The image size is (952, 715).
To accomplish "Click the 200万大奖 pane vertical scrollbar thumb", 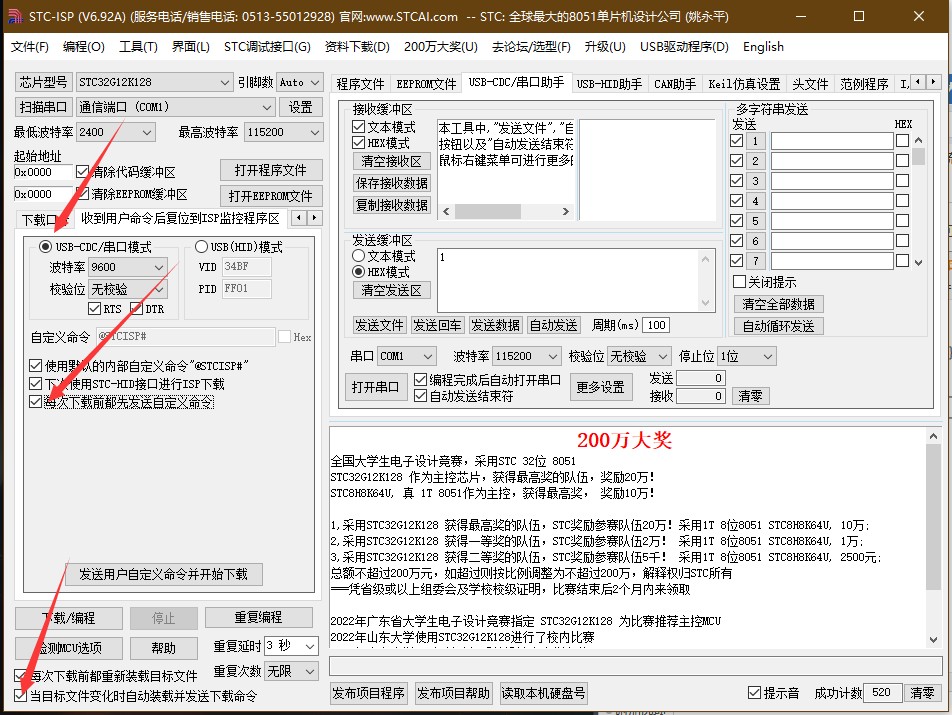I will coord(933,516).
